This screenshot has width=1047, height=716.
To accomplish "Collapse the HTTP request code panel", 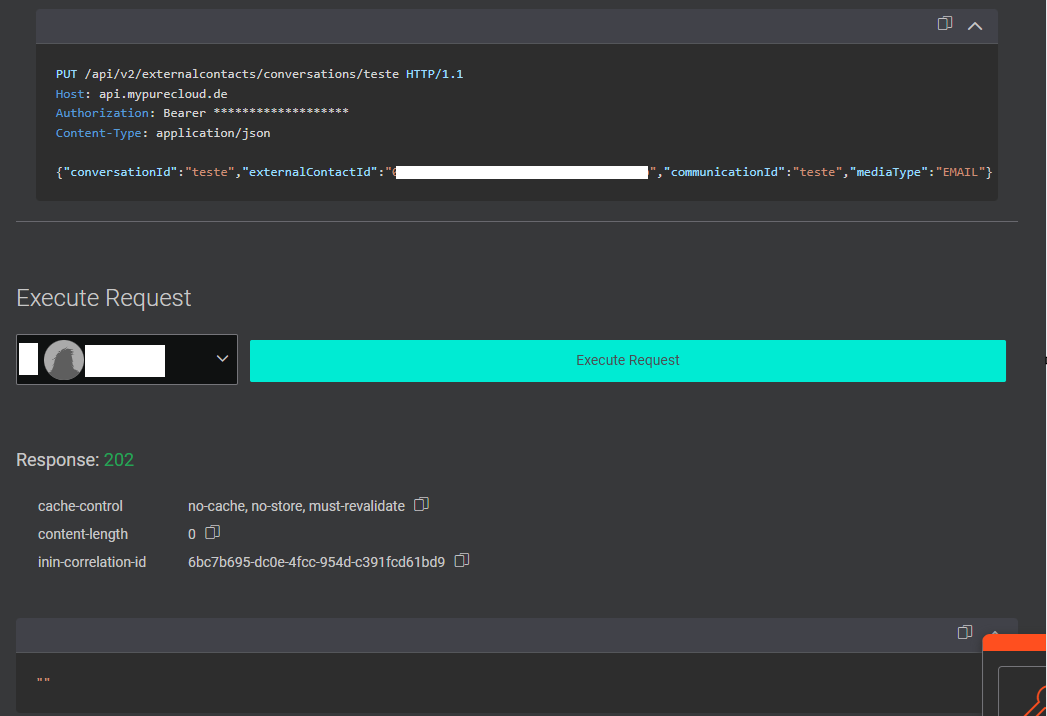I will (975, 26).
